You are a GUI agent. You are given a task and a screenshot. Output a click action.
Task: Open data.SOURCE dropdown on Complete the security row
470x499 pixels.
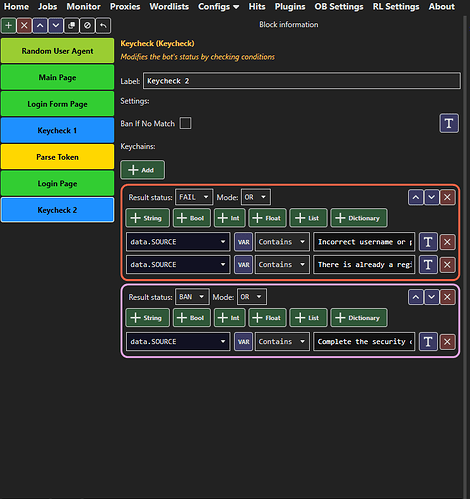point(178,342)
